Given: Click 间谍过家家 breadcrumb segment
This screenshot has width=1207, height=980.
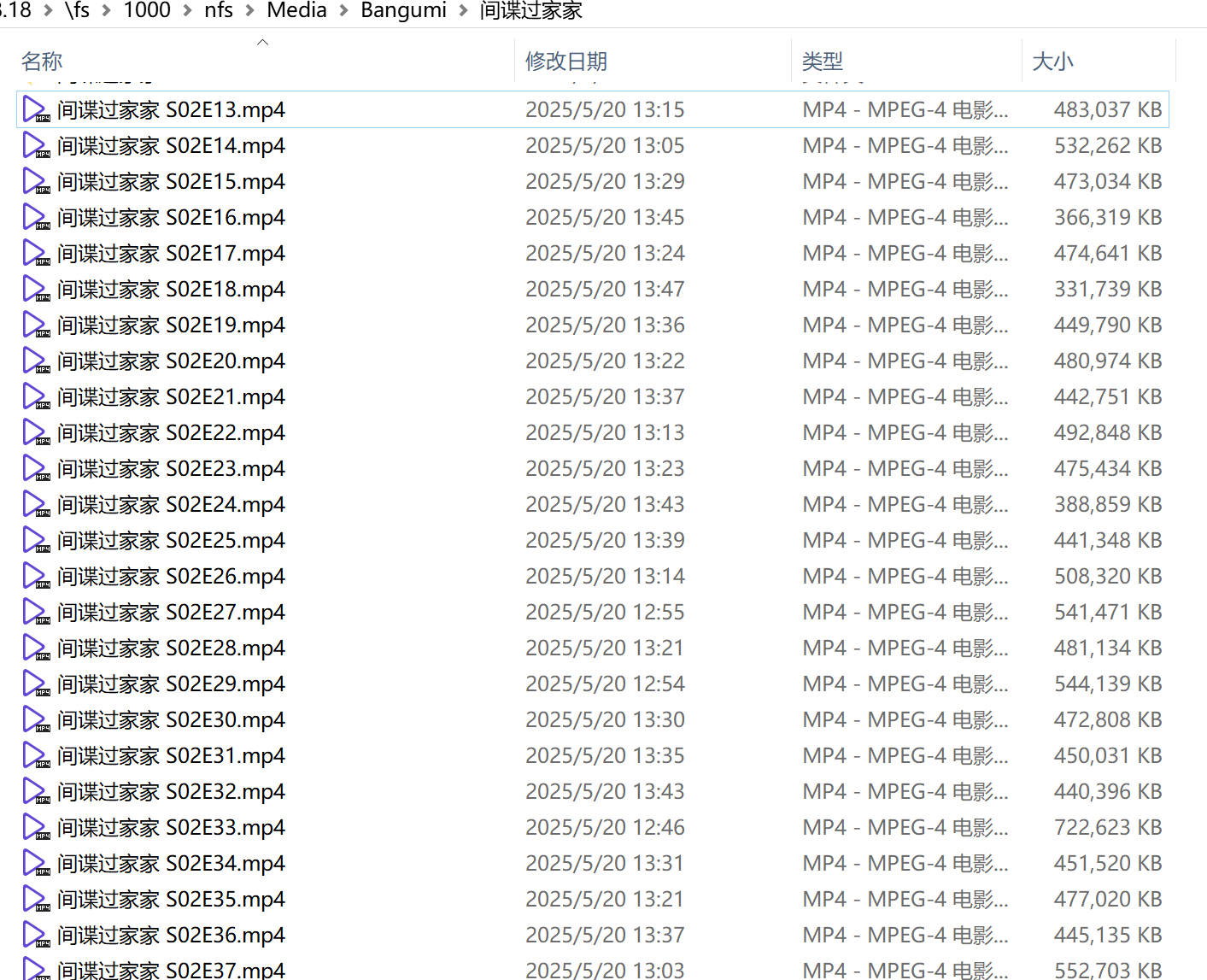Looking at the screenshot, I should click(530, 10).
